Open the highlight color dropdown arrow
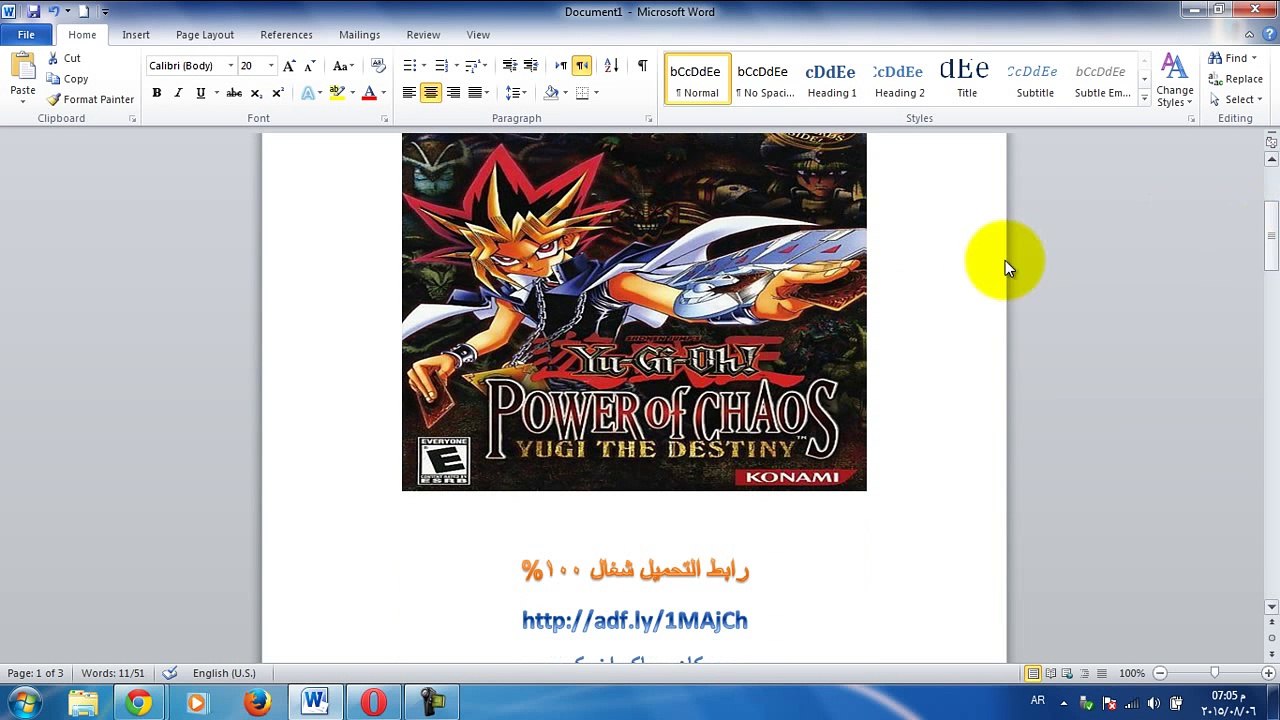Image resolution: width=1280 pixels, height=720 pixels. tap(352, 93)
